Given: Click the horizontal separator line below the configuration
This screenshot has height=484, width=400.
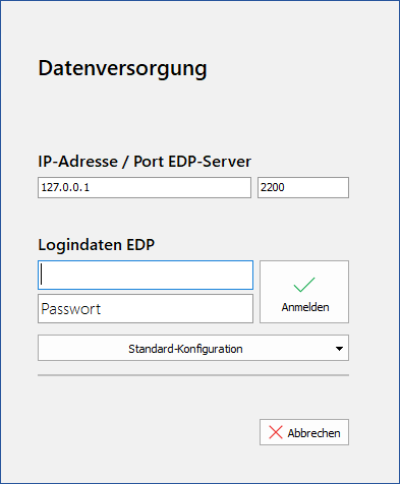Looking at the screenshot, I should [193, 375].
